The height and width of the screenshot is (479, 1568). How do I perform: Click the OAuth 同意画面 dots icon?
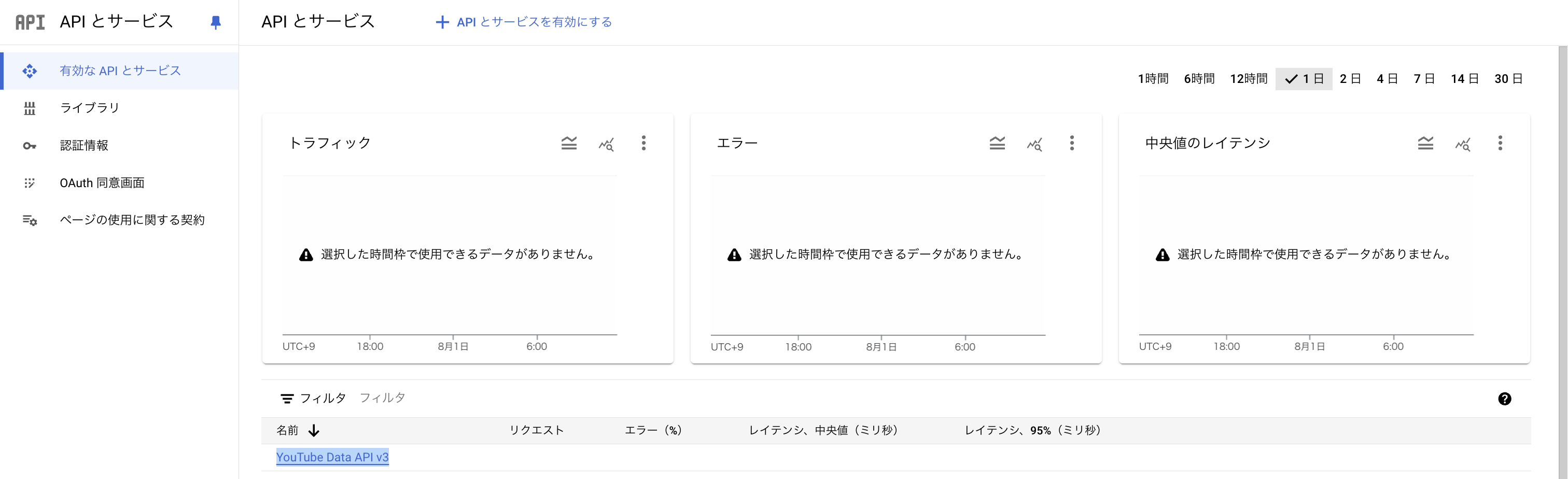click(x=29, y=182)
